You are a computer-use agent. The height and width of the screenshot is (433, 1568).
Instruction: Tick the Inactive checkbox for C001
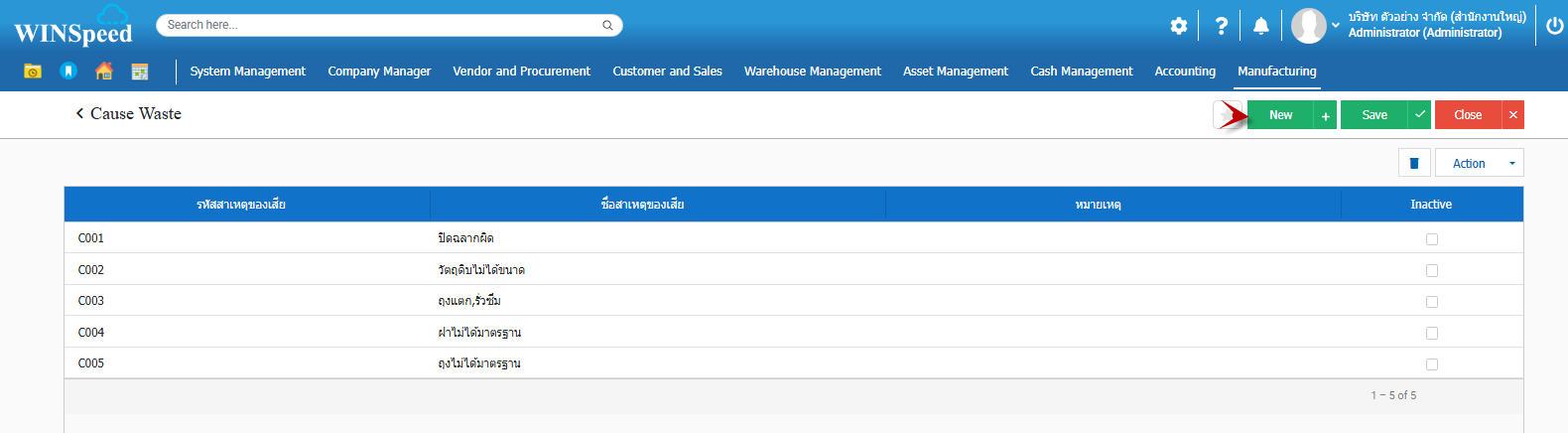pyautogui.click(x=1431, y=239)
